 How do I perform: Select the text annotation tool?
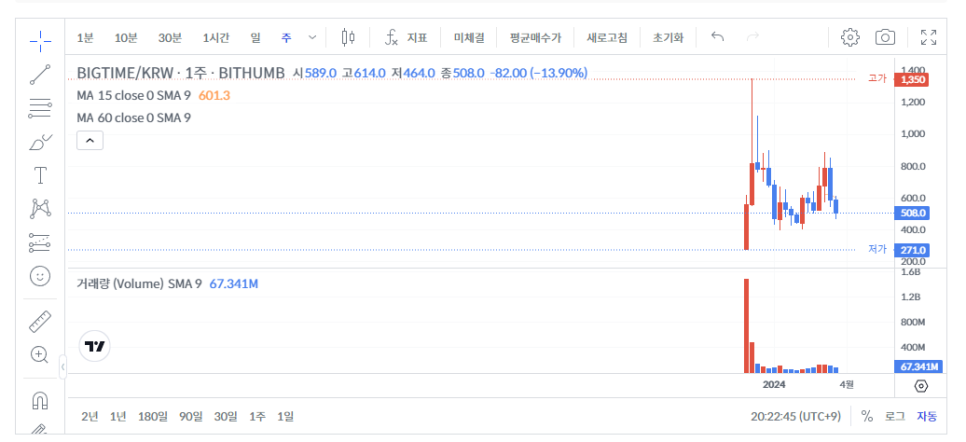tap(40, 176)
